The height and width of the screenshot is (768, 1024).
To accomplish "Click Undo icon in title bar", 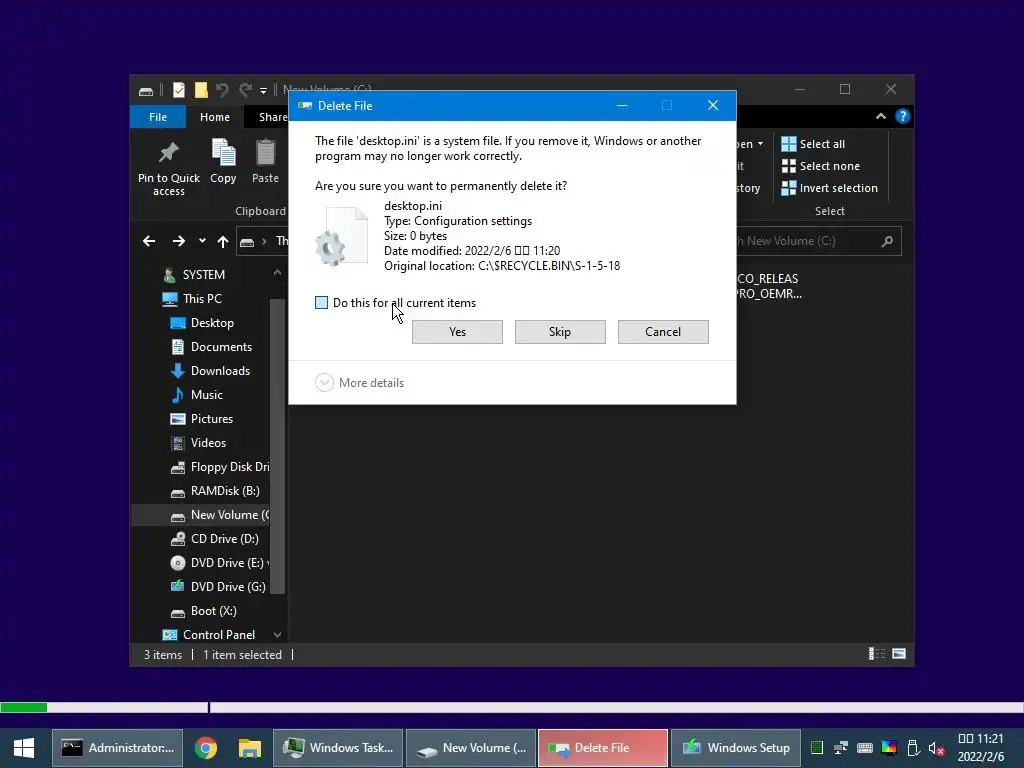I will pos(222,89).
